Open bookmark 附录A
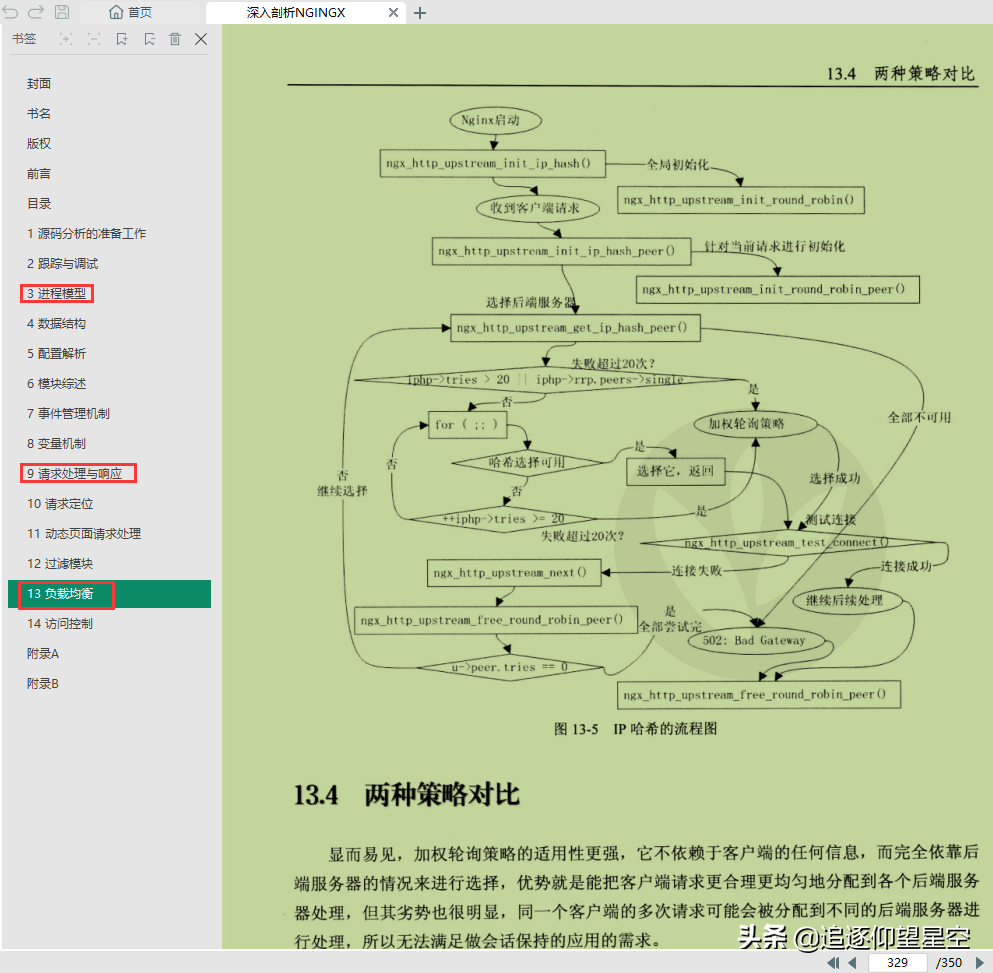Image resolution: width=993 pixels, height=973 pixels. click(42, 654)
